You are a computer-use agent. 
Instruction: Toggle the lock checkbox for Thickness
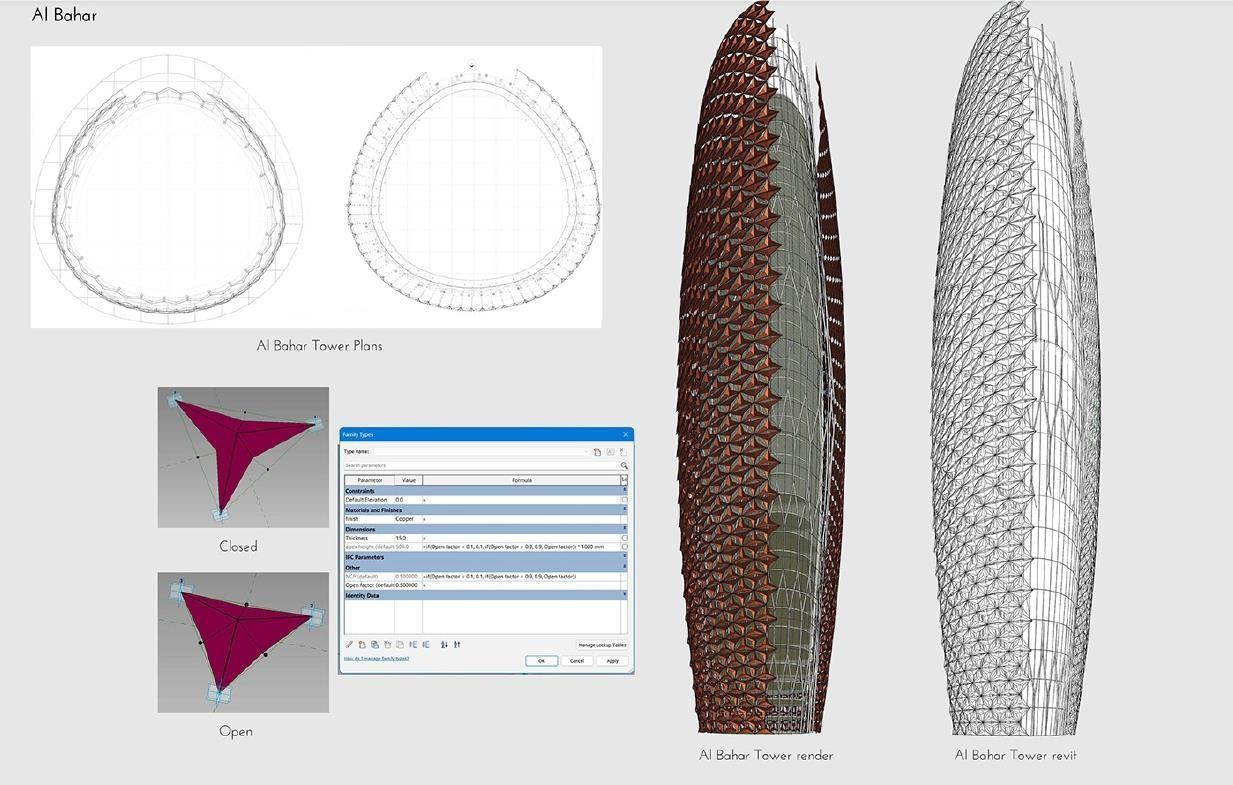pos(624,538)
